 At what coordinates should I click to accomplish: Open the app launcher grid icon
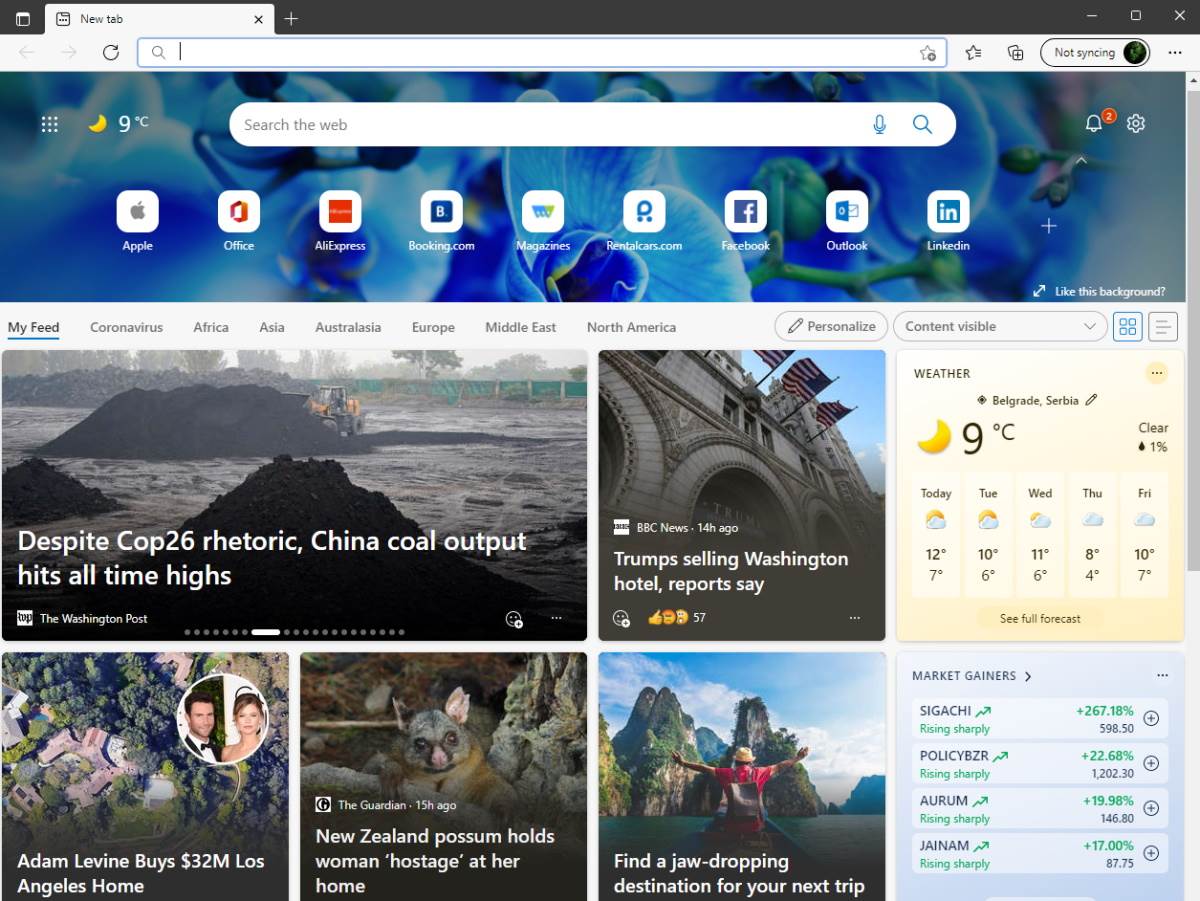tap(49, 124)
